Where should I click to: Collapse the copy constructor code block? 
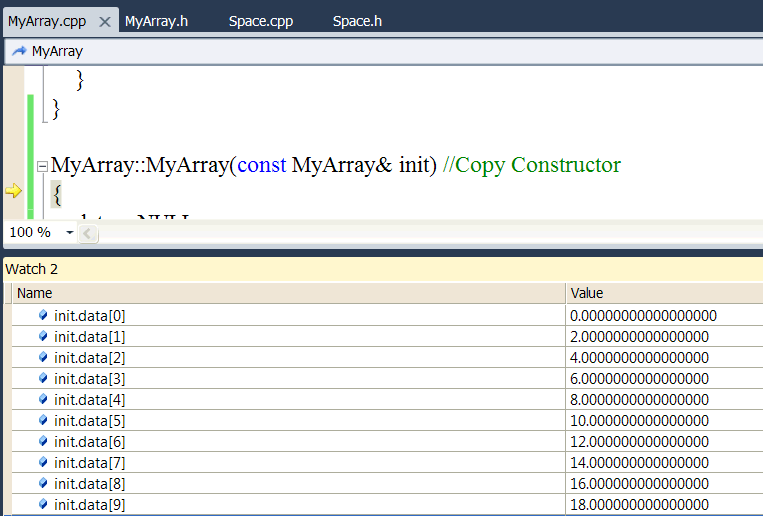(42, 166)
